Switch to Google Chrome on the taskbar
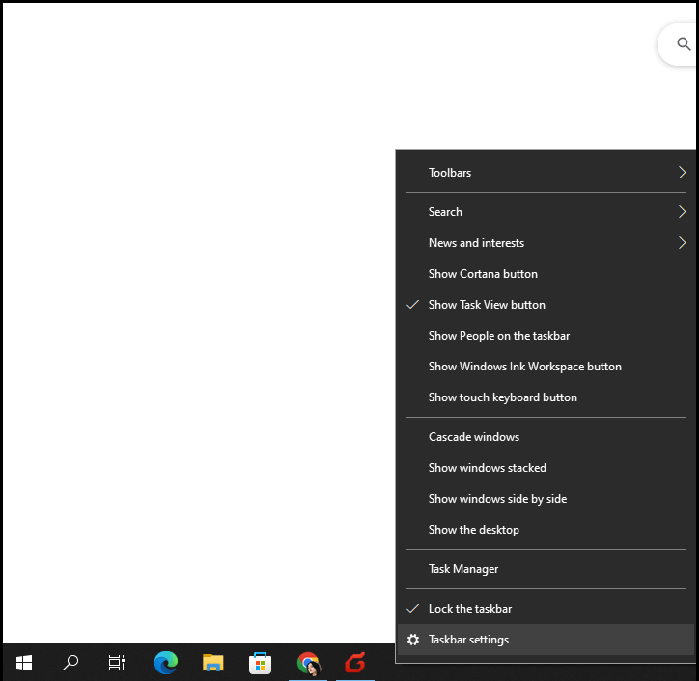The image size is (699, 681). coord(308,662)
